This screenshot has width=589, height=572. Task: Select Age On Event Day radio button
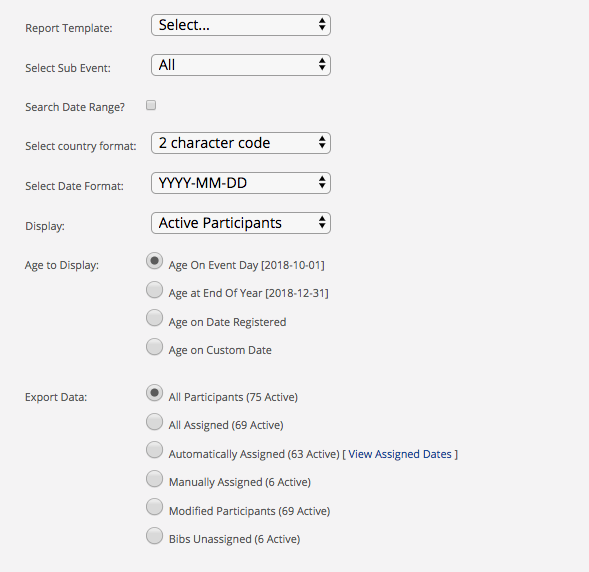pyautogui.click(x=154, y=261)
